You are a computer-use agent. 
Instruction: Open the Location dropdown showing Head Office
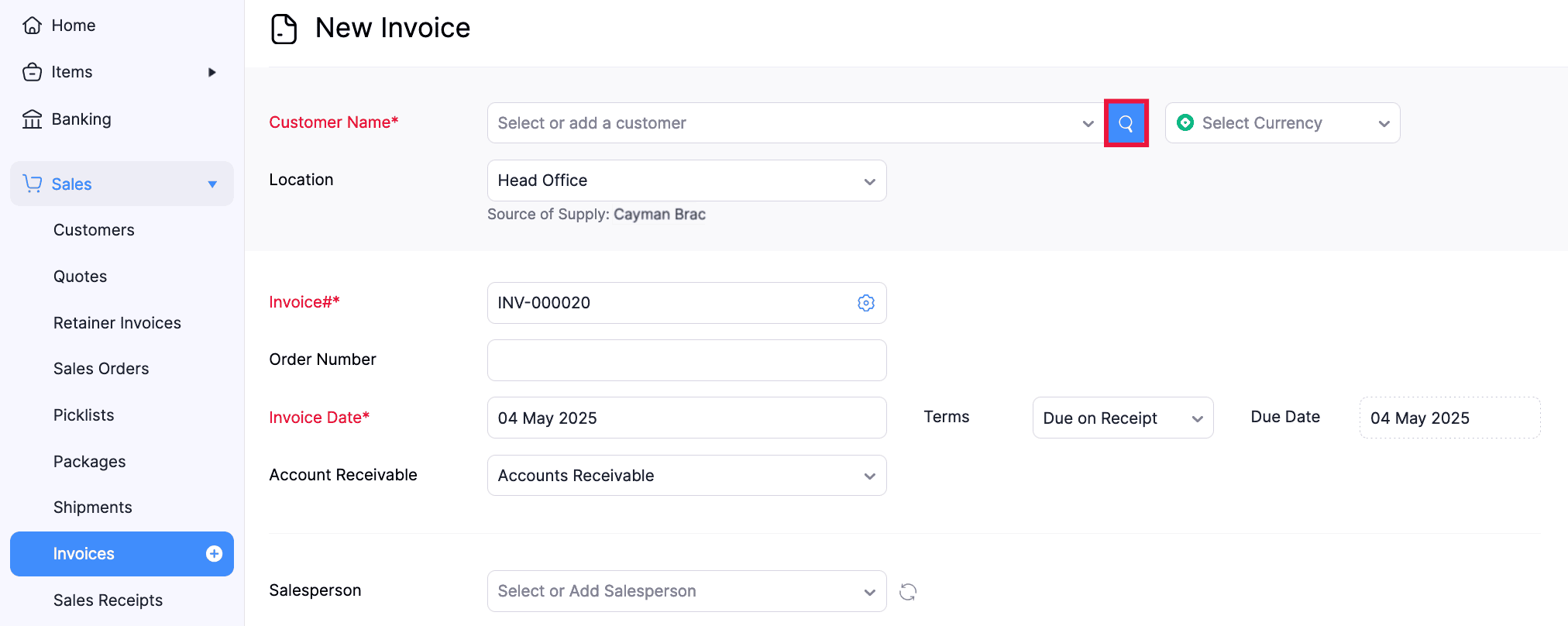tap(686, 181)
